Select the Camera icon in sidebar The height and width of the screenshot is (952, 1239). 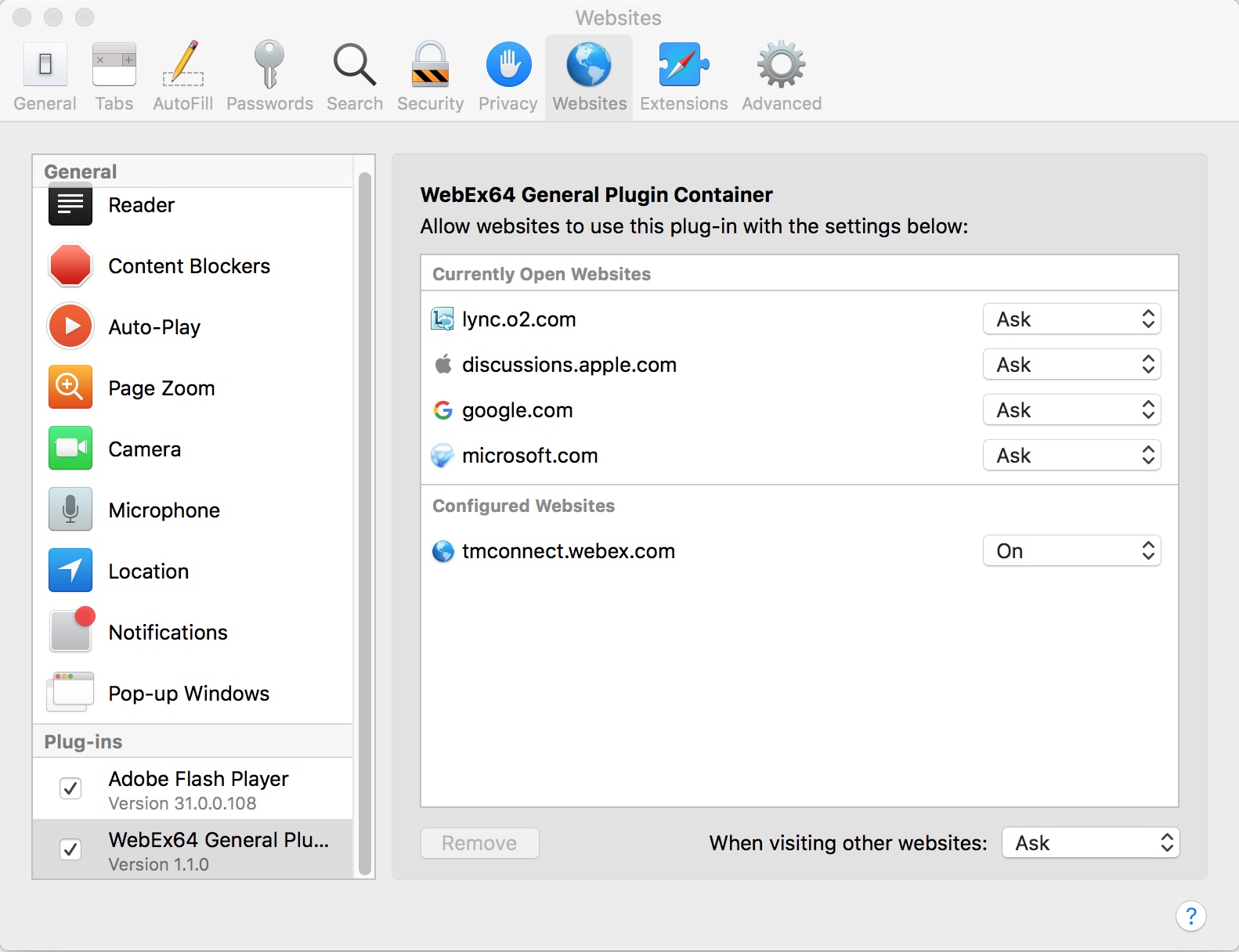coord(70,449)
